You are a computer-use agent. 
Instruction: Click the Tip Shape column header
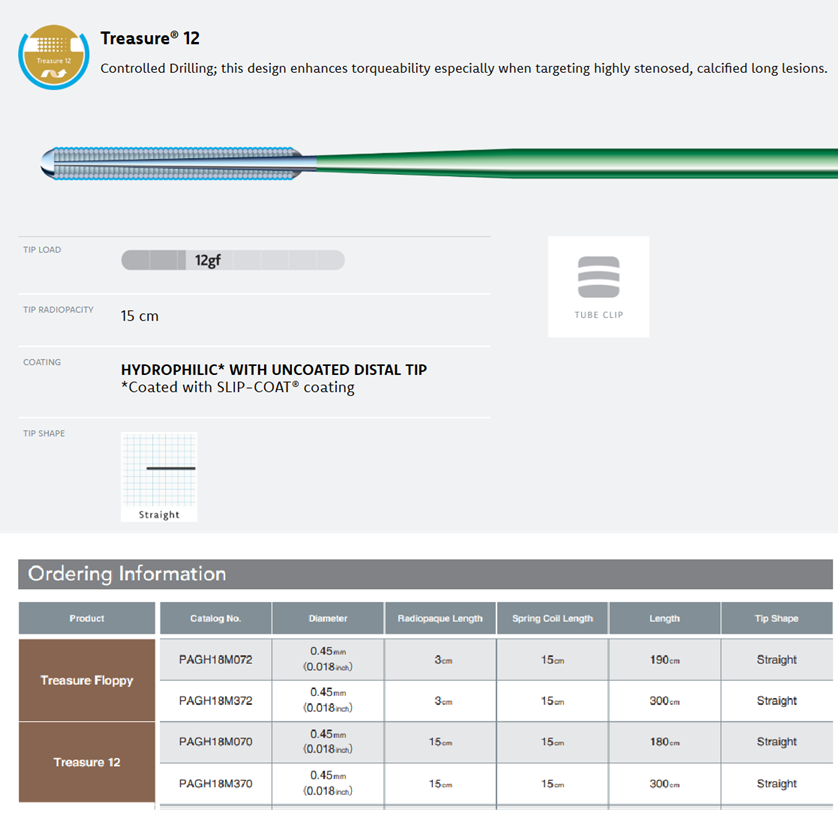[x=776, y=618]
